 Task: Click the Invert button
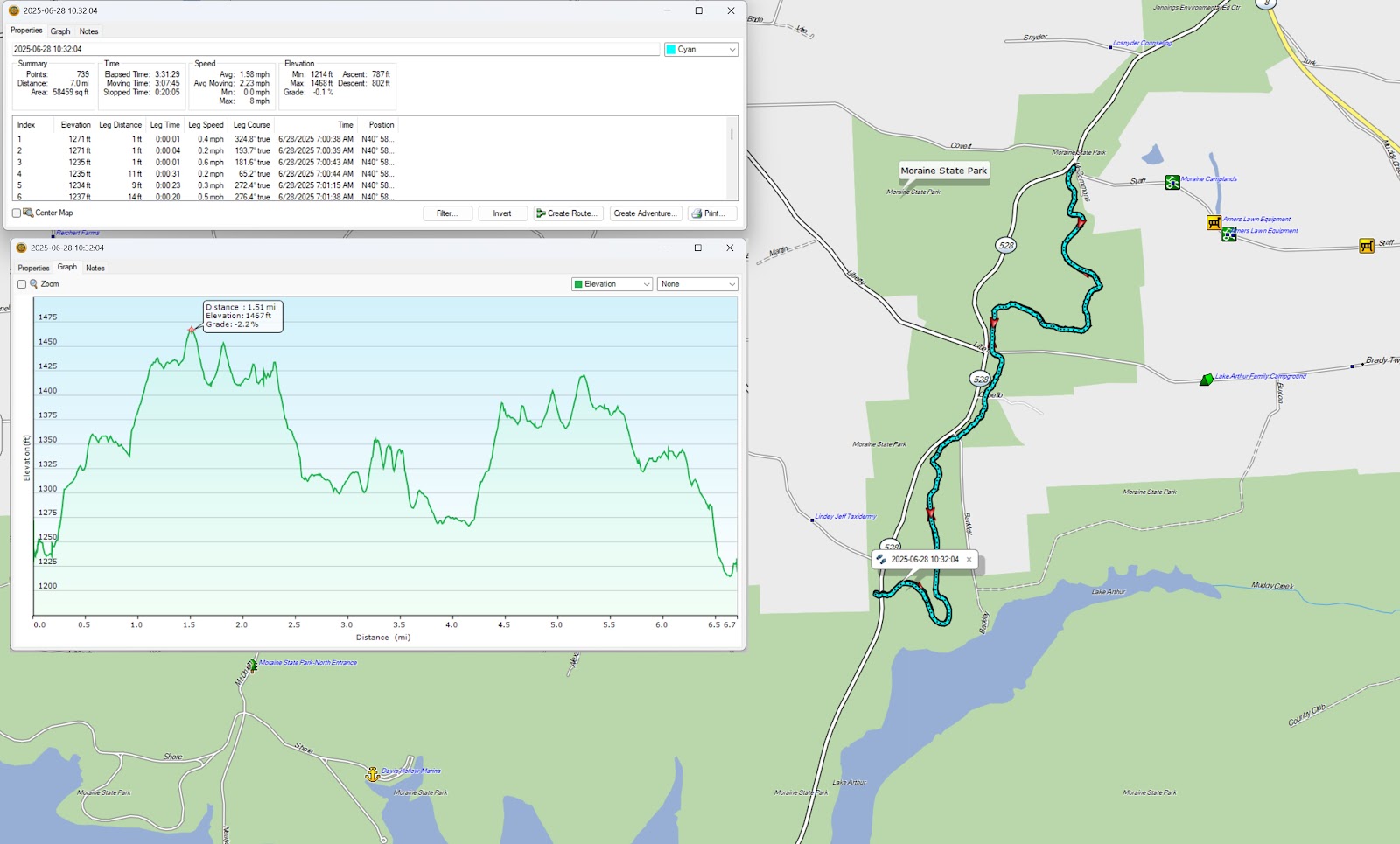(x=502, y=213)
